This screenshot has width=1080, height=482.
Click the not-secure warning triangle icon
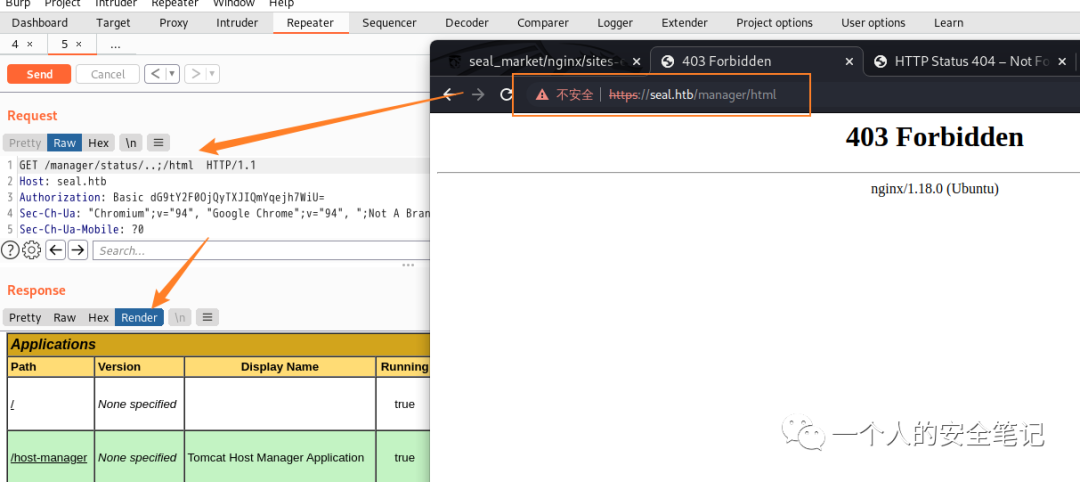point(542,94)
